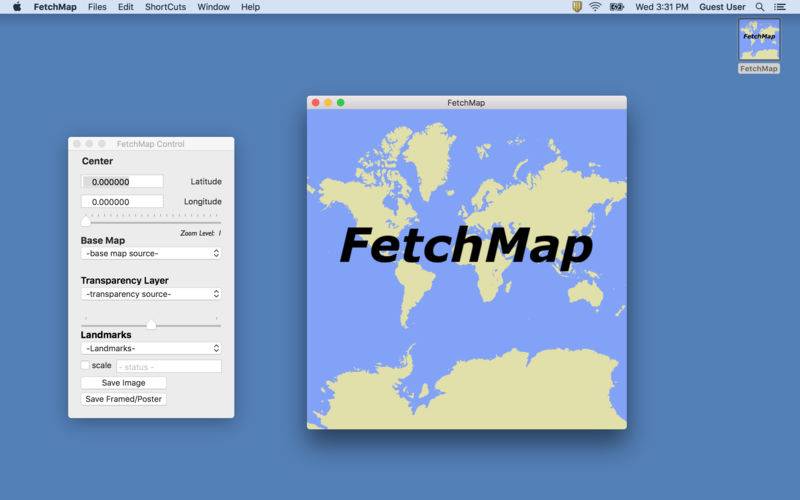The height and width of the screenshot is (500, 800).
Task: Open the transparency source dropdown
Action: click(151, 294)
